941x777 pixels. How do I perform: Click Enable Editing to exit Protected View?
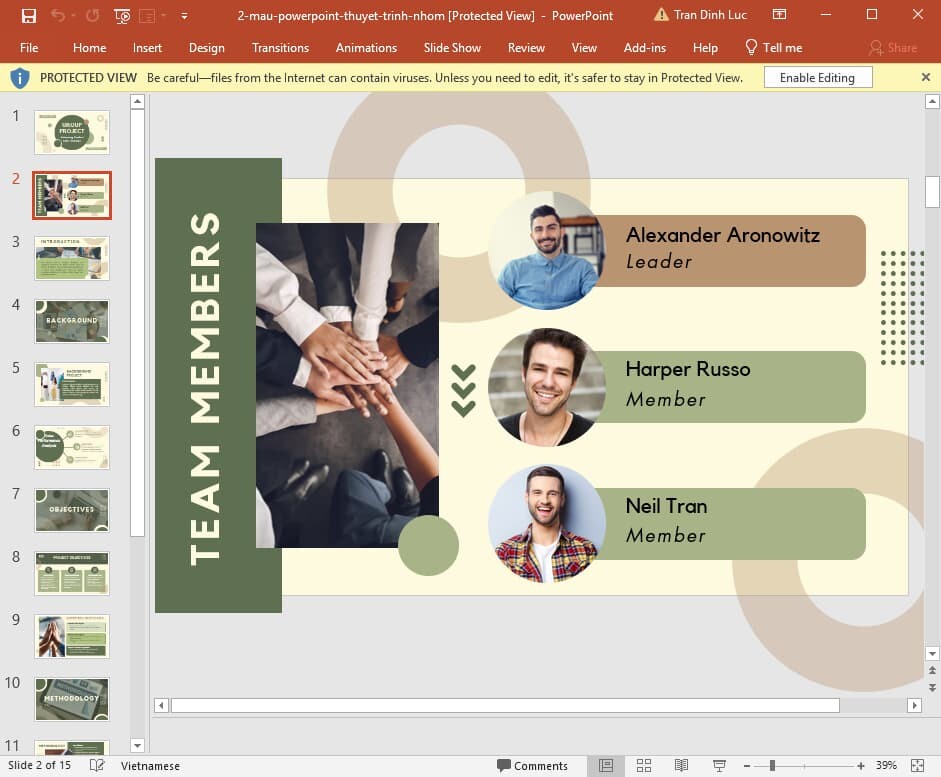coord(817,77)
